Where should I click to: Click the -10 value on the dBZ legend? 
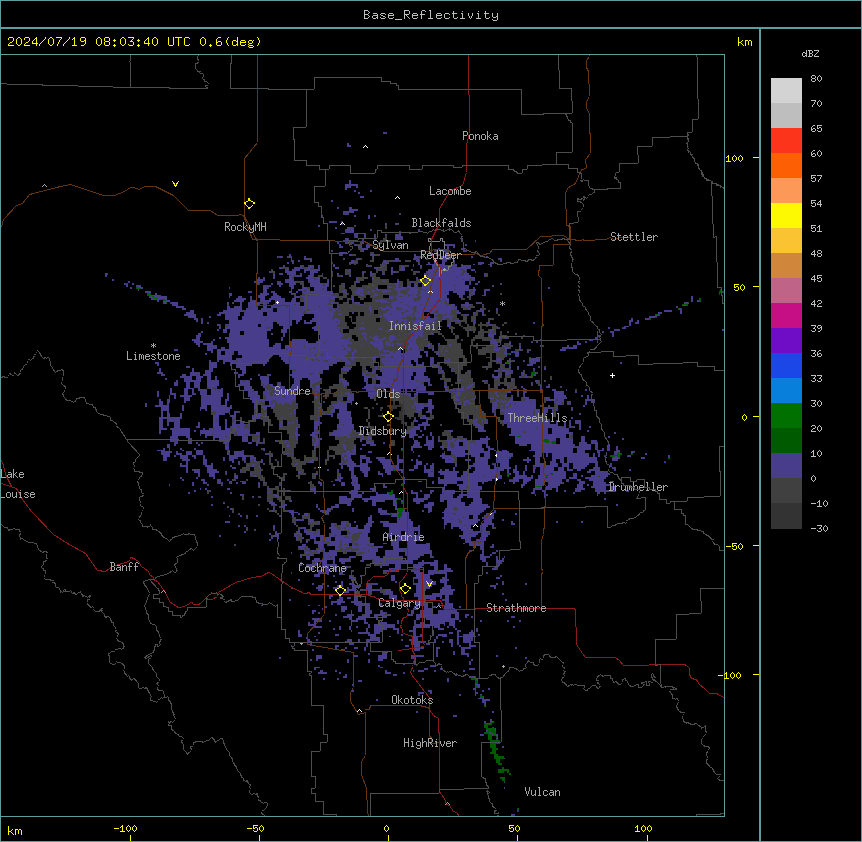pyautogui.click(x=819, y=503)
